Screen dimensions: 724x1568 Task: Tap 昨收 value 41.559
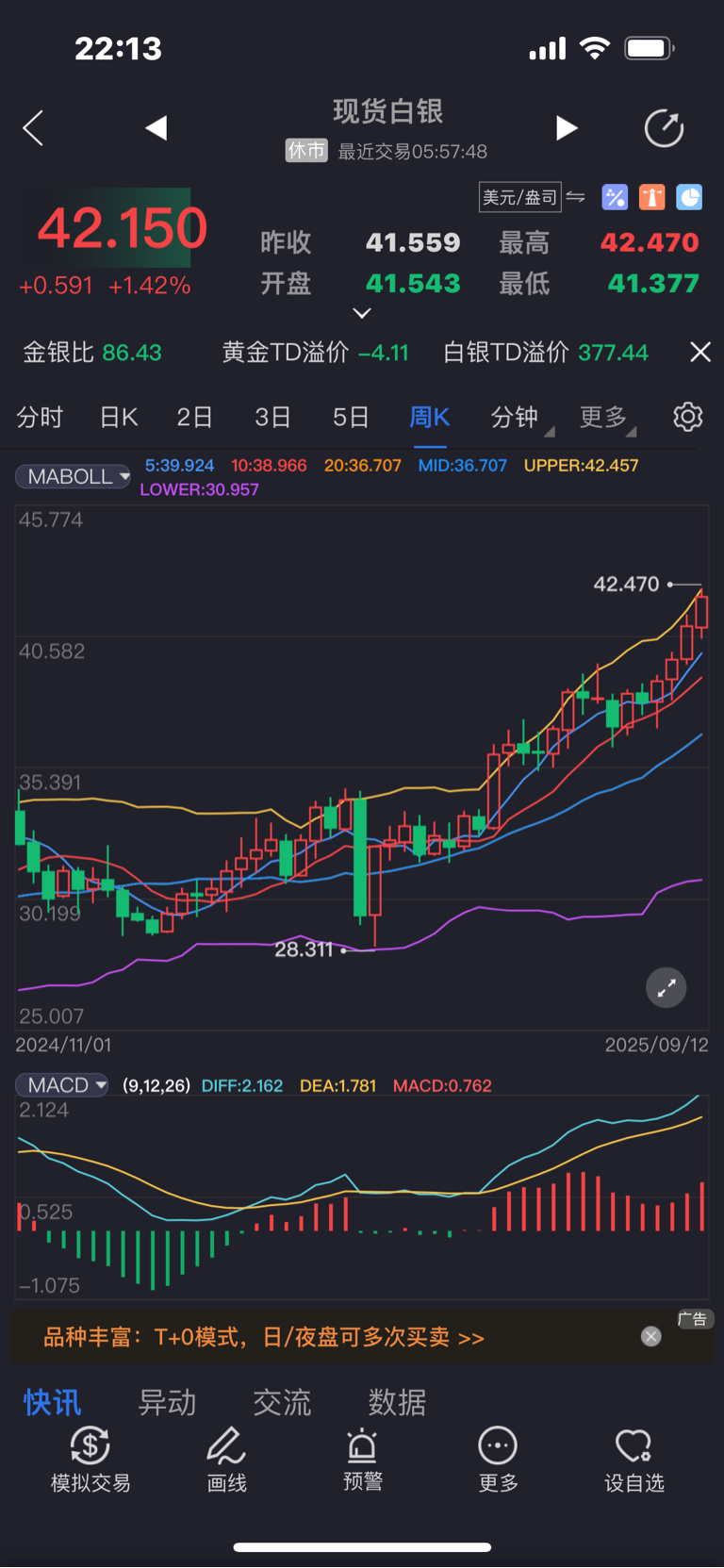click(x=413, y=242)
